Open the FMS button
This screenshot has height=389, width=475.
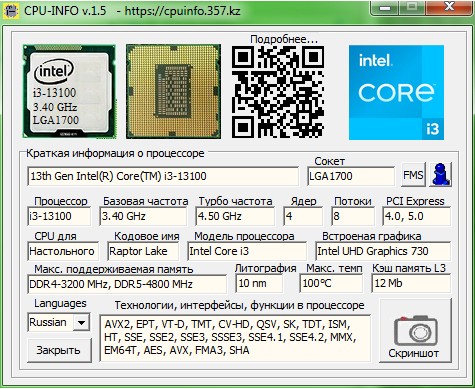pyautogui.click(x=413, y=174)
